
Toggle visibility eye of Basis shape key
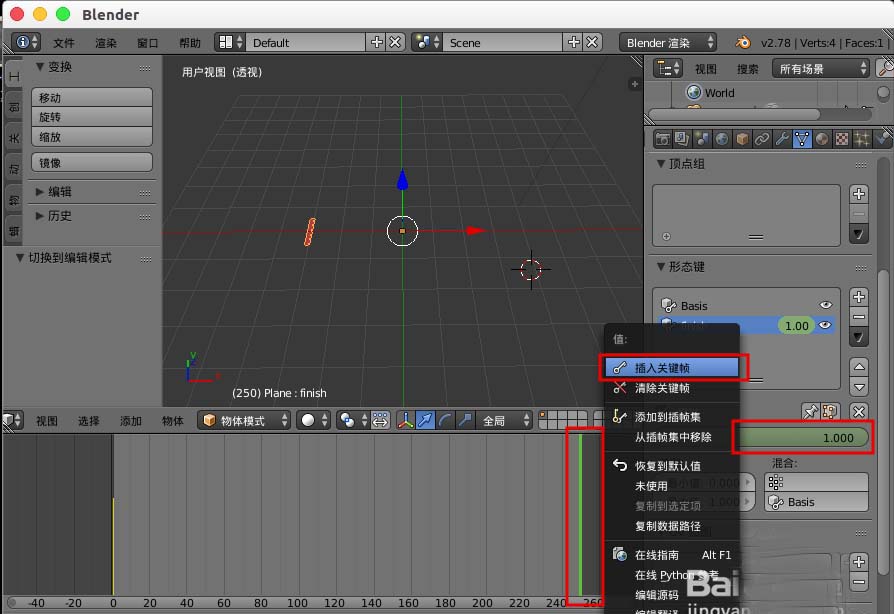click(x=826, y=305)
